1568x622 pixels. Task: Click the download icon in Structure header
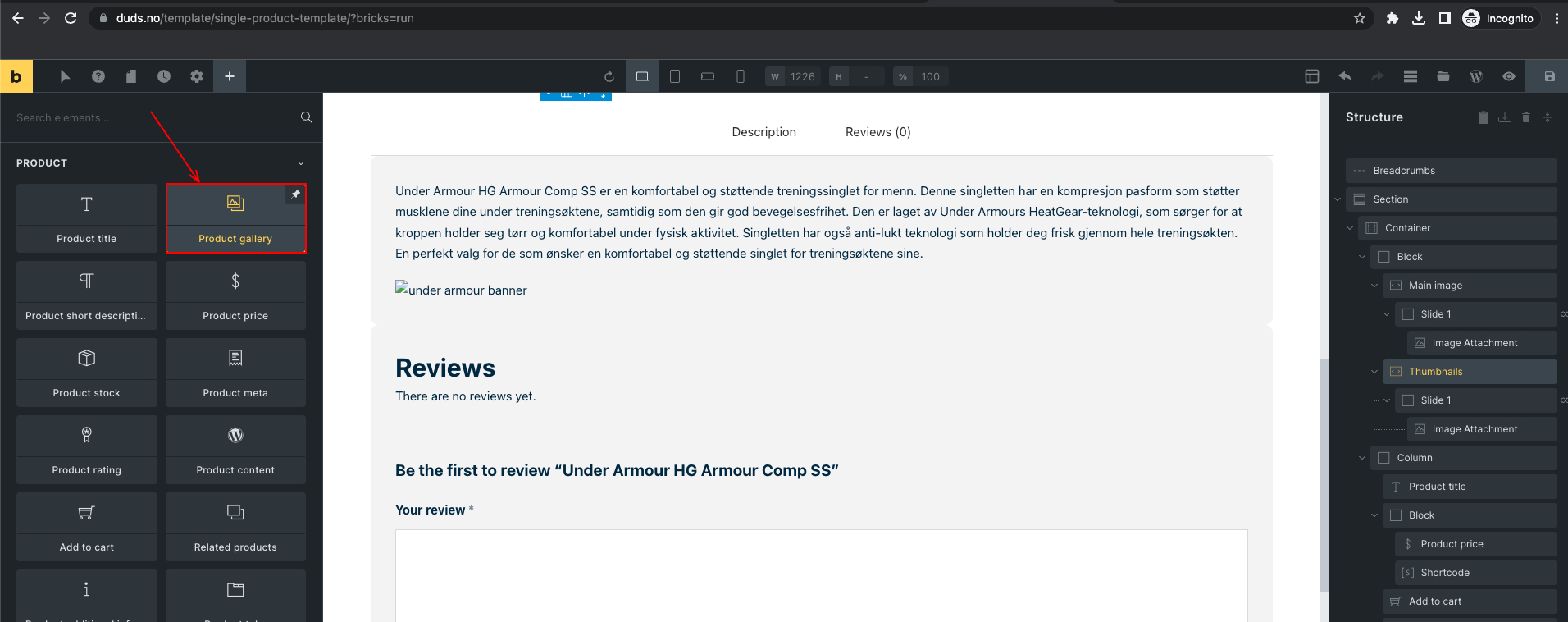(1505, 117)
